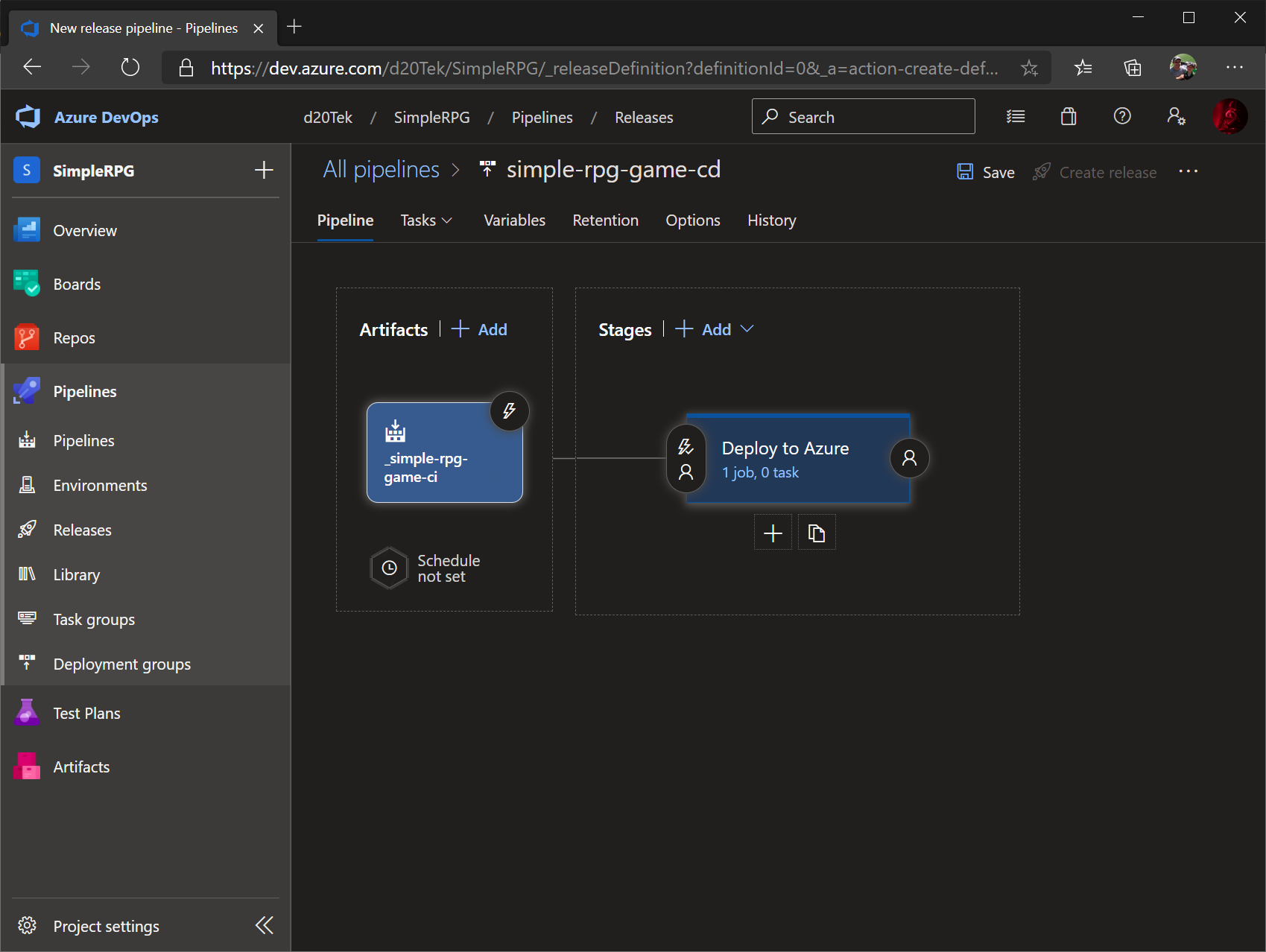Open post-deployment conditions for Deploy to Azure
The width and height of the screenshot is (1266, 952).
coord(909,459)
